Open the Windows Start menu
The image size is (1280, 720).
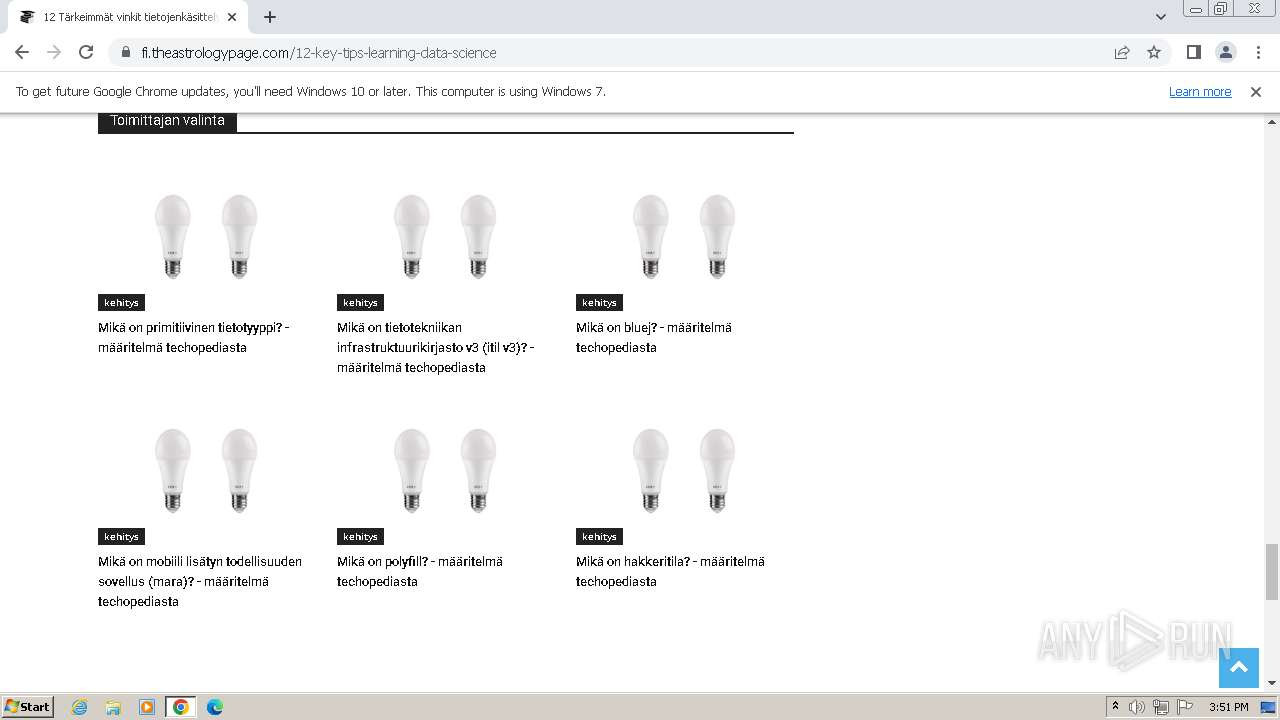pos(28,706)
